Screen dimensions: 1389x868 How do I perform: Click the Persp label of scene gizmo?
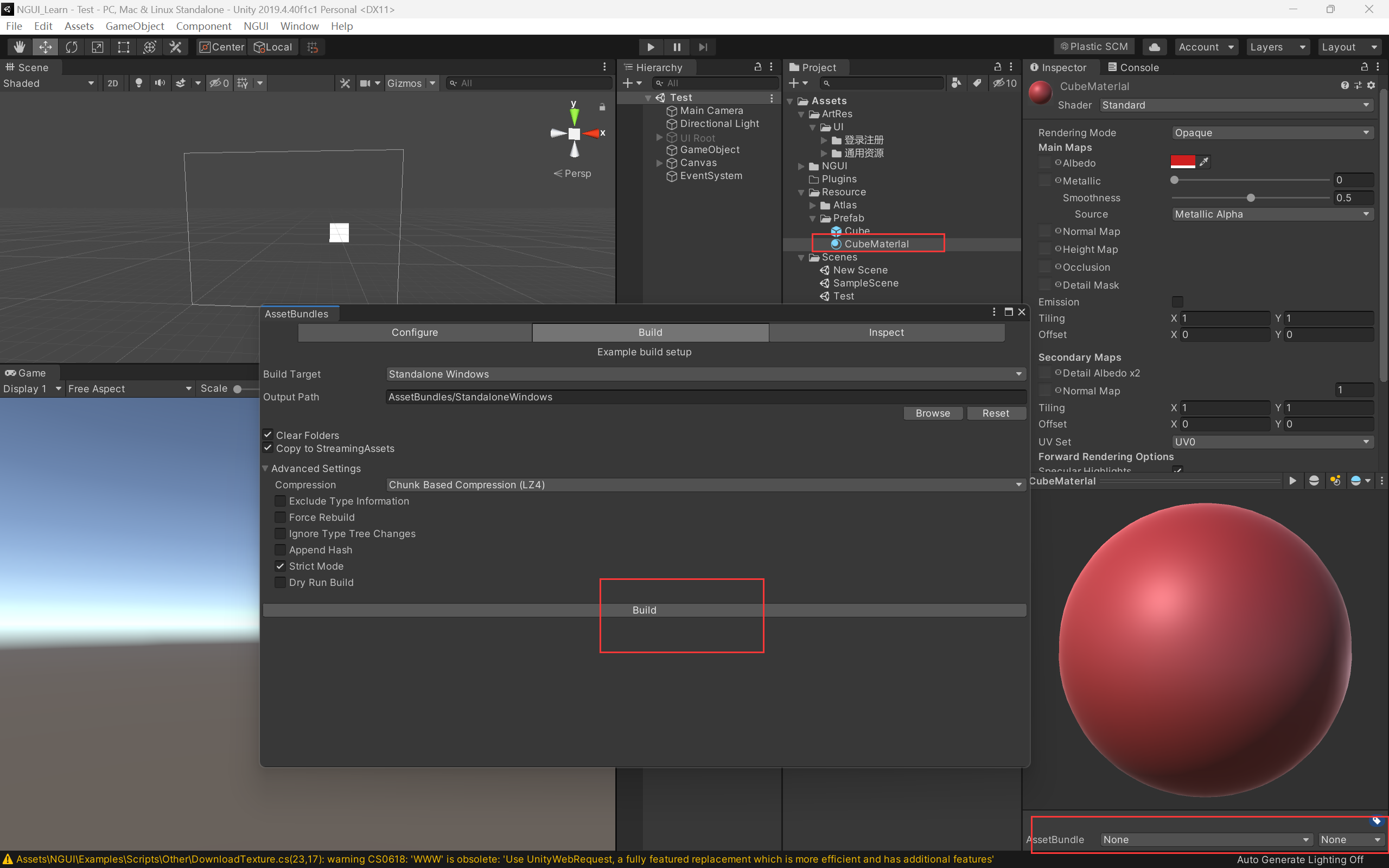click(577, 174)
